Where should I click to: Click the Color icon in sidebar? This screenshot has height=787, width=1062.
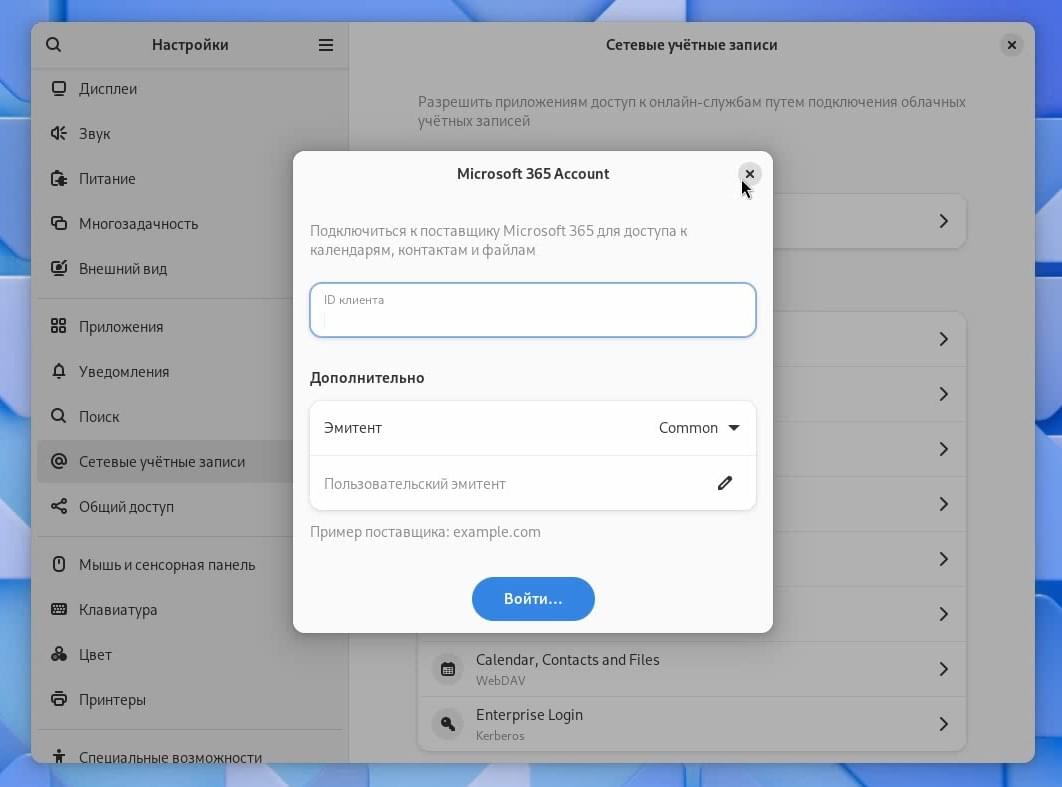tap(59, 654)
